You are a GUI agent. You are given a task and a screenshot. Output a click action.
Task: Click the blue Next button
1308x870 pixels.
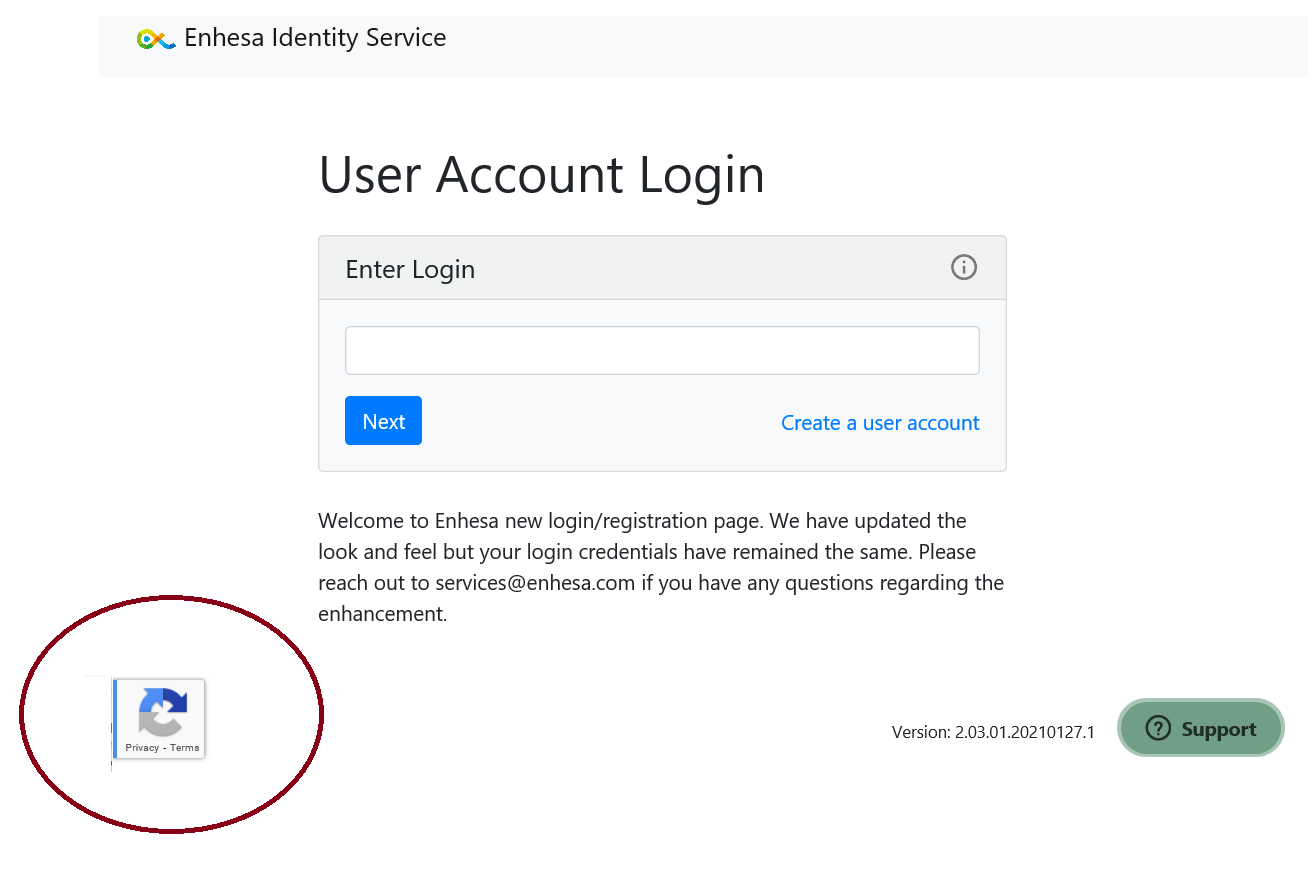tap(383, 421)
